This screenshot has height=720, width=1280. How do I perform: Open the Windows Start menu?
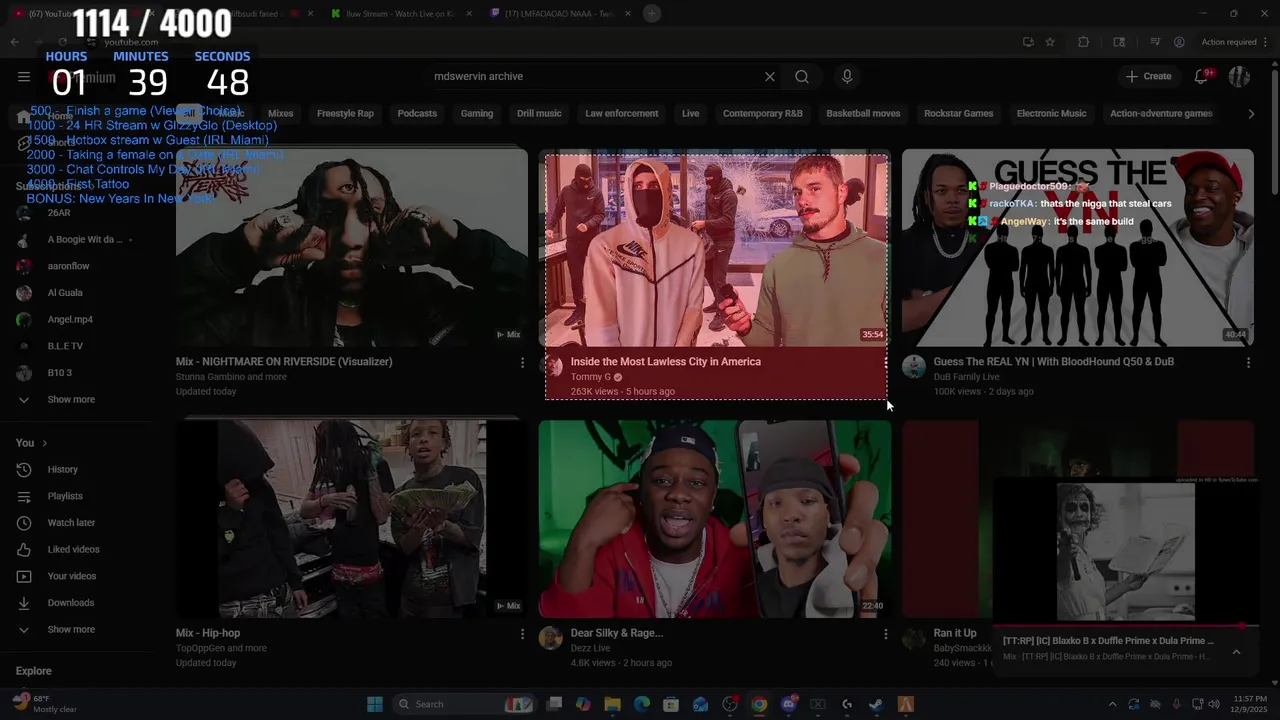point(375,704)
